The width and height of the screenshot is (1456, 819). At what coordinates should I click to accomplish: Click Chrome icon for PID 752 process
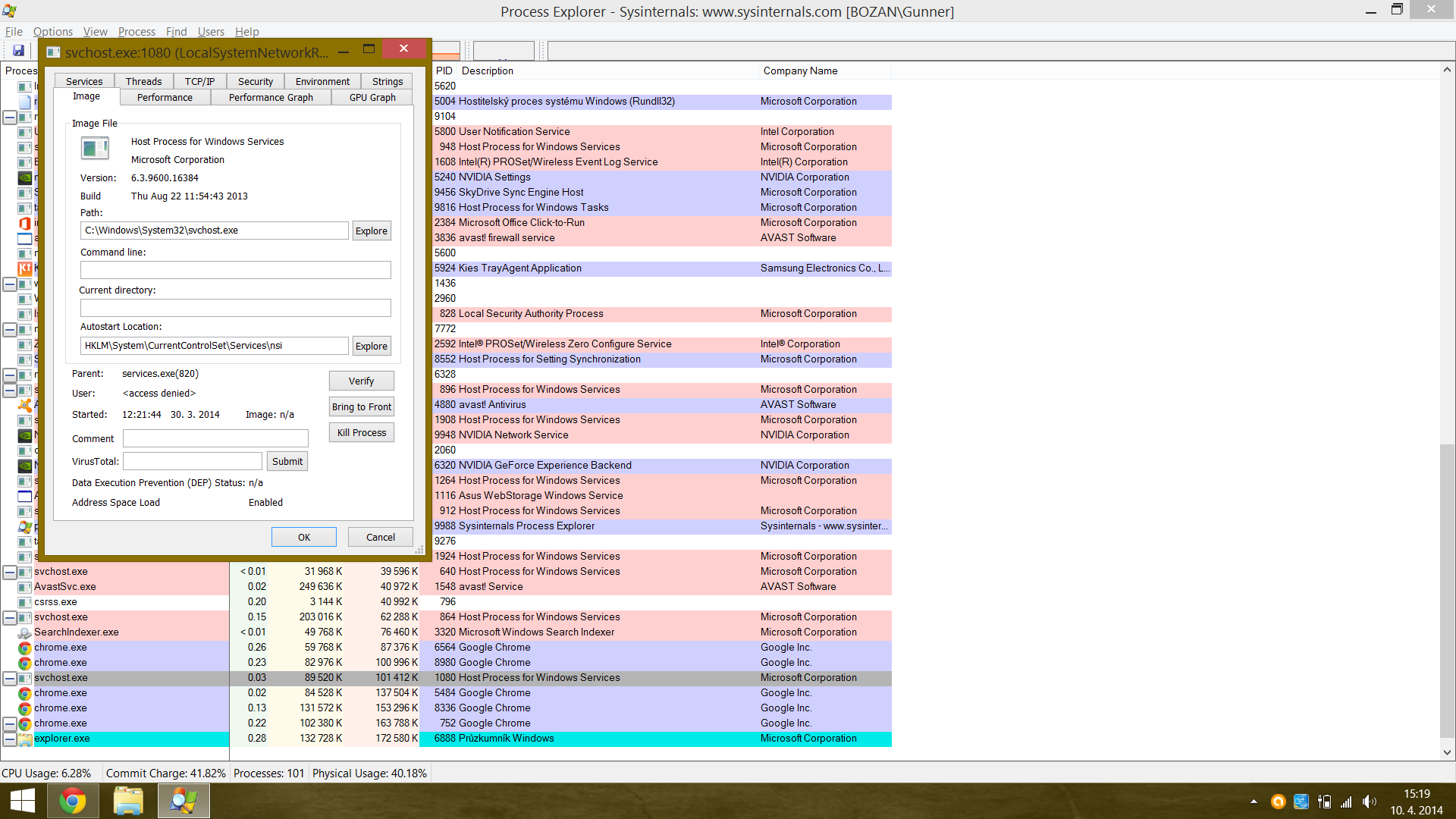pyautogui.click(x=24, y=723)
